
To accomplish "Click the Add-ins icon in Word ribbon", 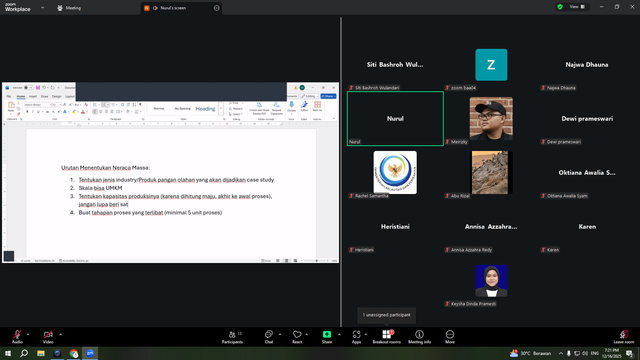I will 317,105.
